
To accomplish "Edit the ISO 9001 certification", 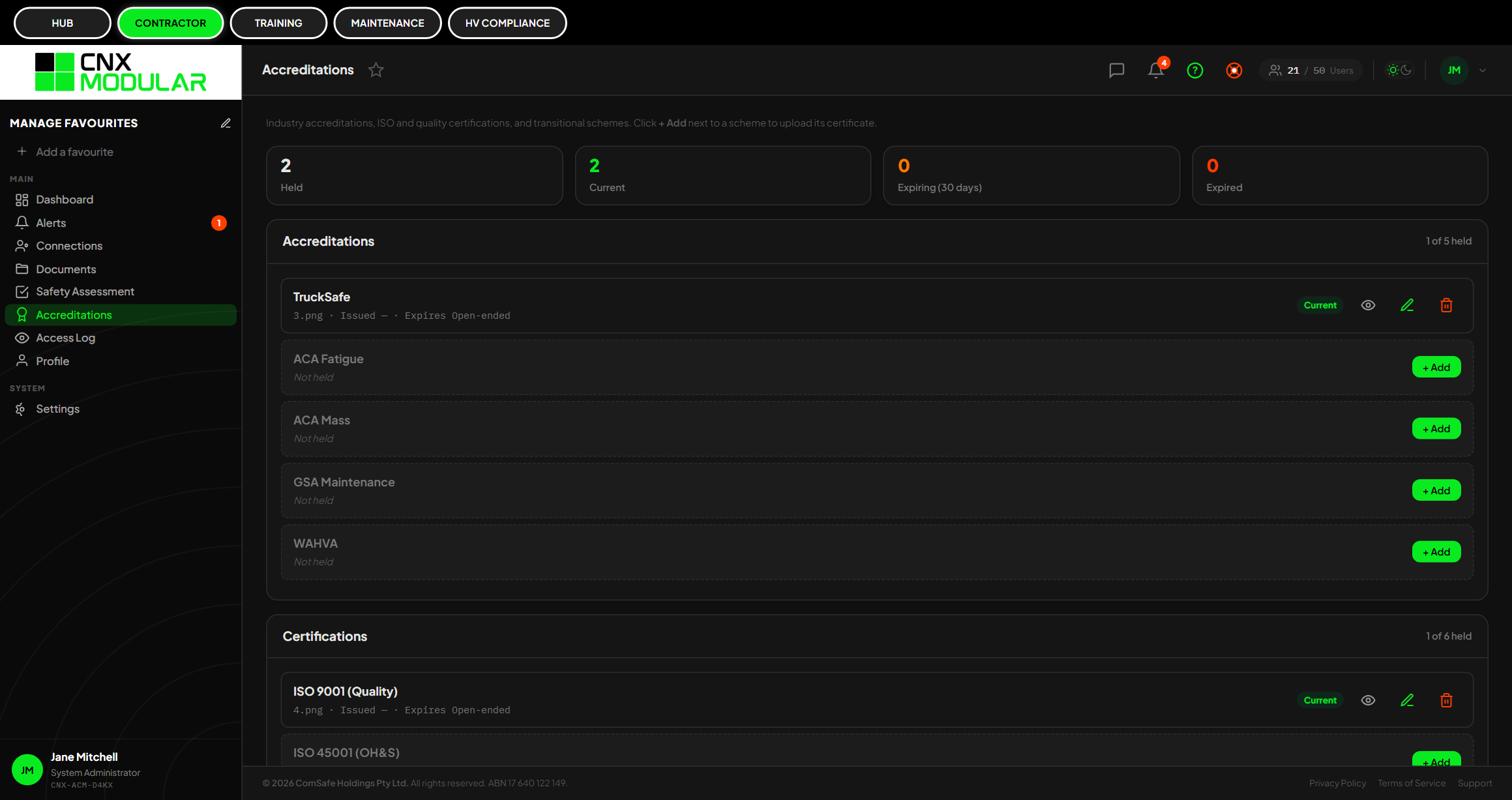I will pyautogui.click(x=1407, y=700).
